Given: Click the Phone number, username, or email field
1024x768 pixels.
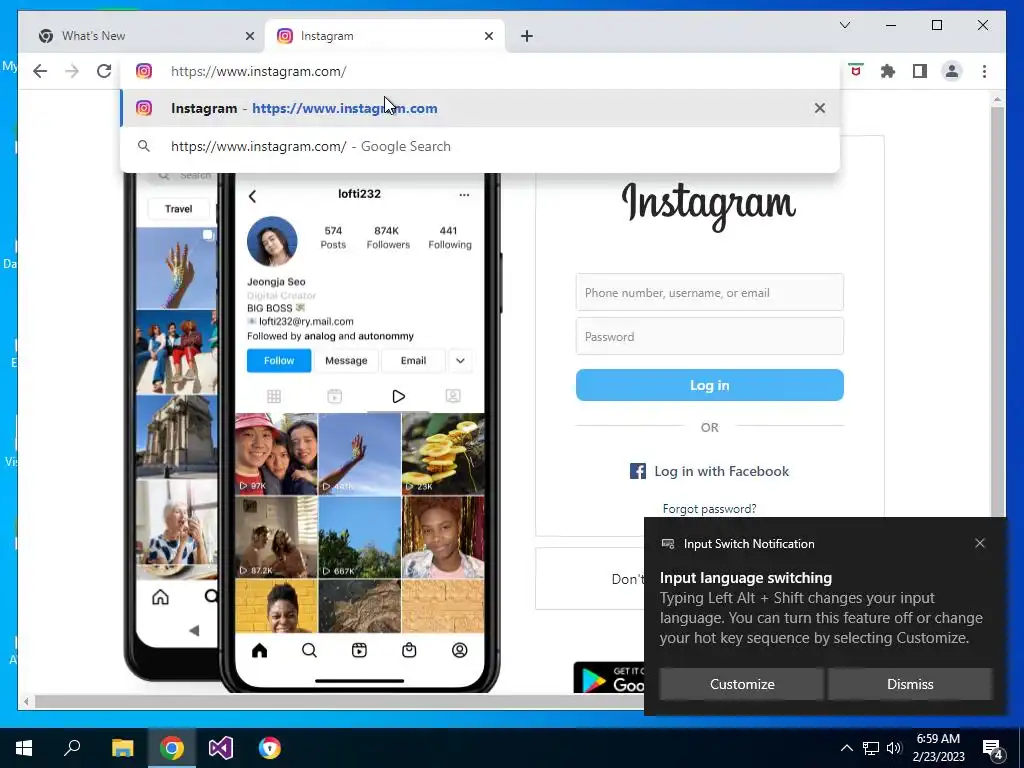Looking at the screenshot, I should point(710,293).
